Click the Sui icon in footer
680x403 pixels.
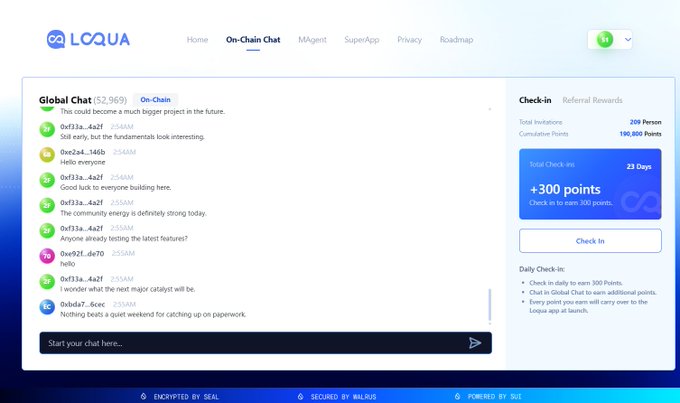[458, 396]
